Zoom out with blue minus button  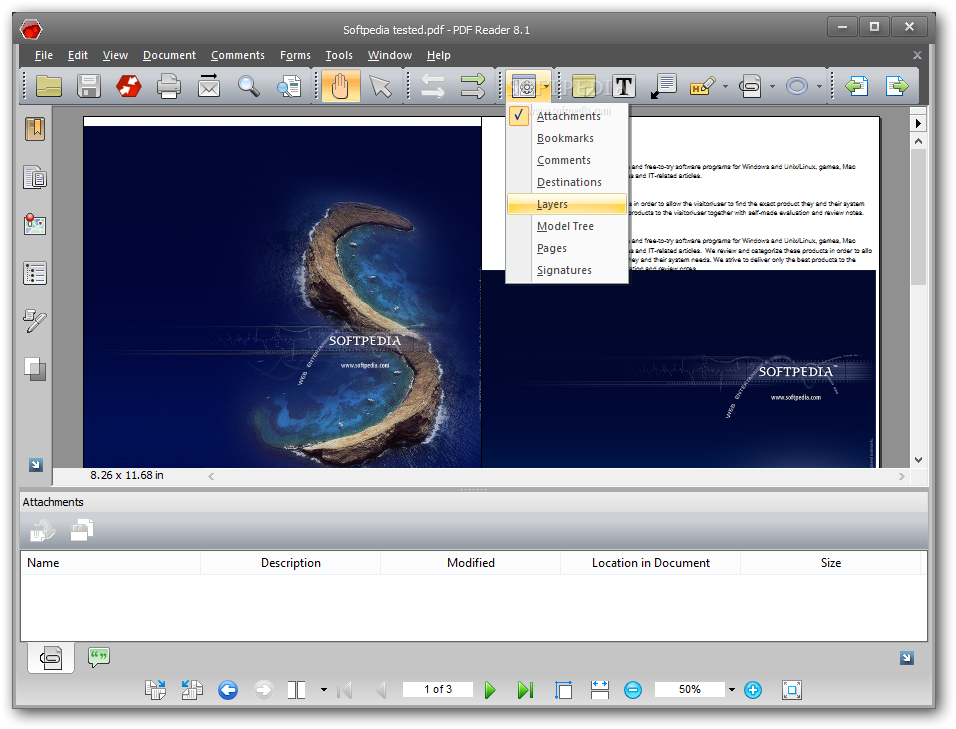633,690
